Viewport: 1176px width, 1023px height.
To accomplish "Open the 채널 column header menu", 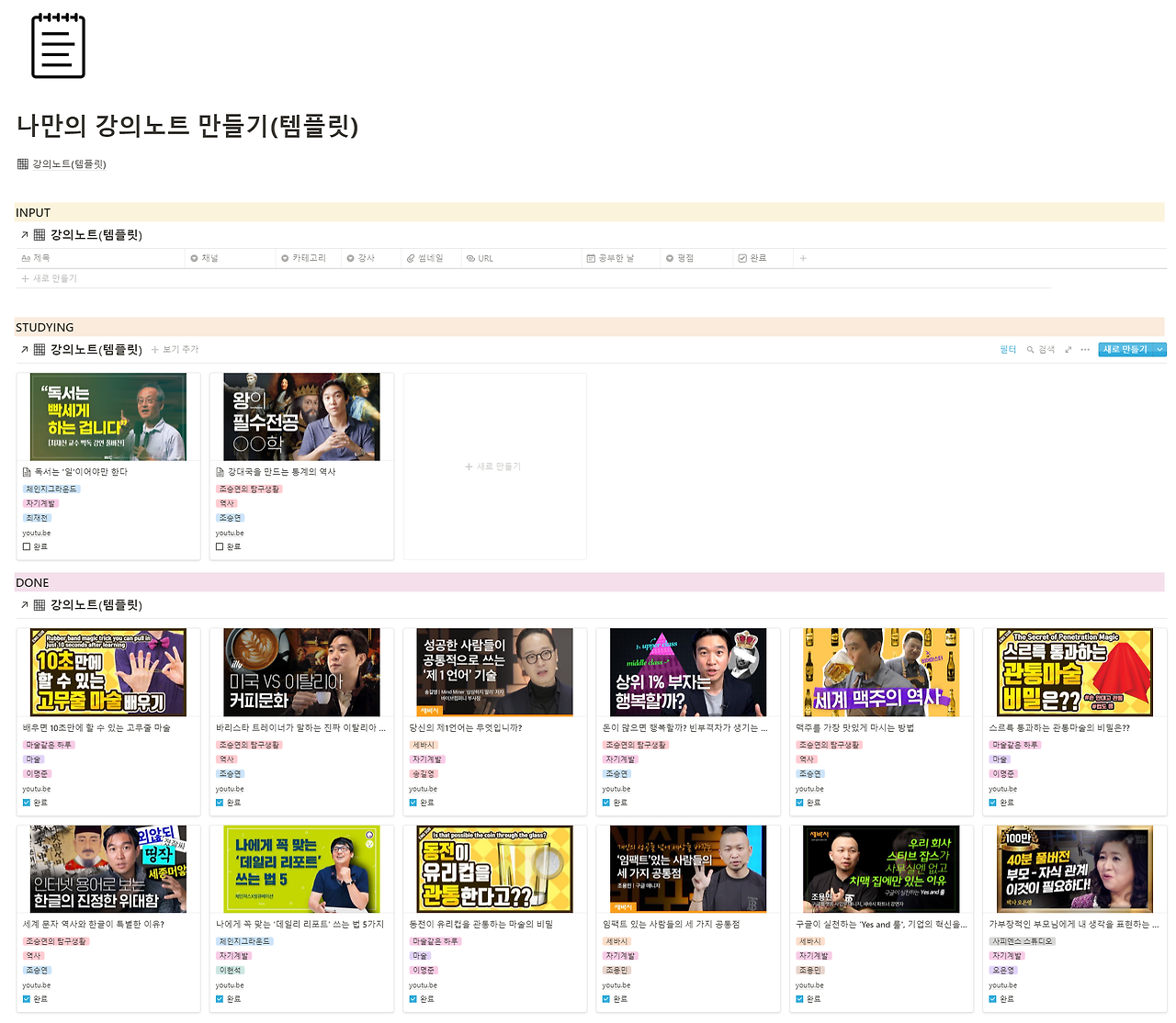I will tap(231, 258).
